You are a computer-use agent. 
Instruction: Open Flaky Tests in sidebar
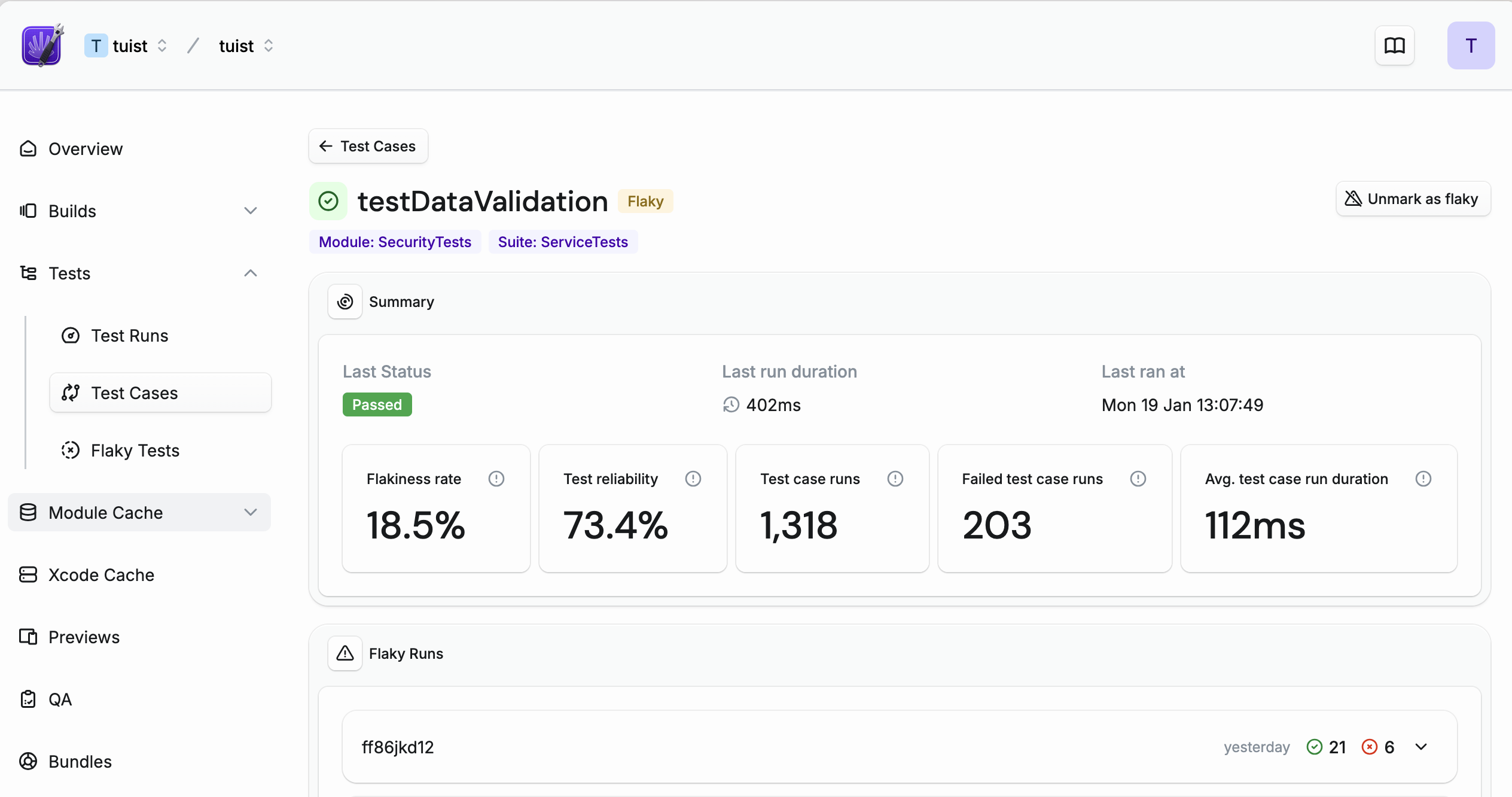point(135,450)
